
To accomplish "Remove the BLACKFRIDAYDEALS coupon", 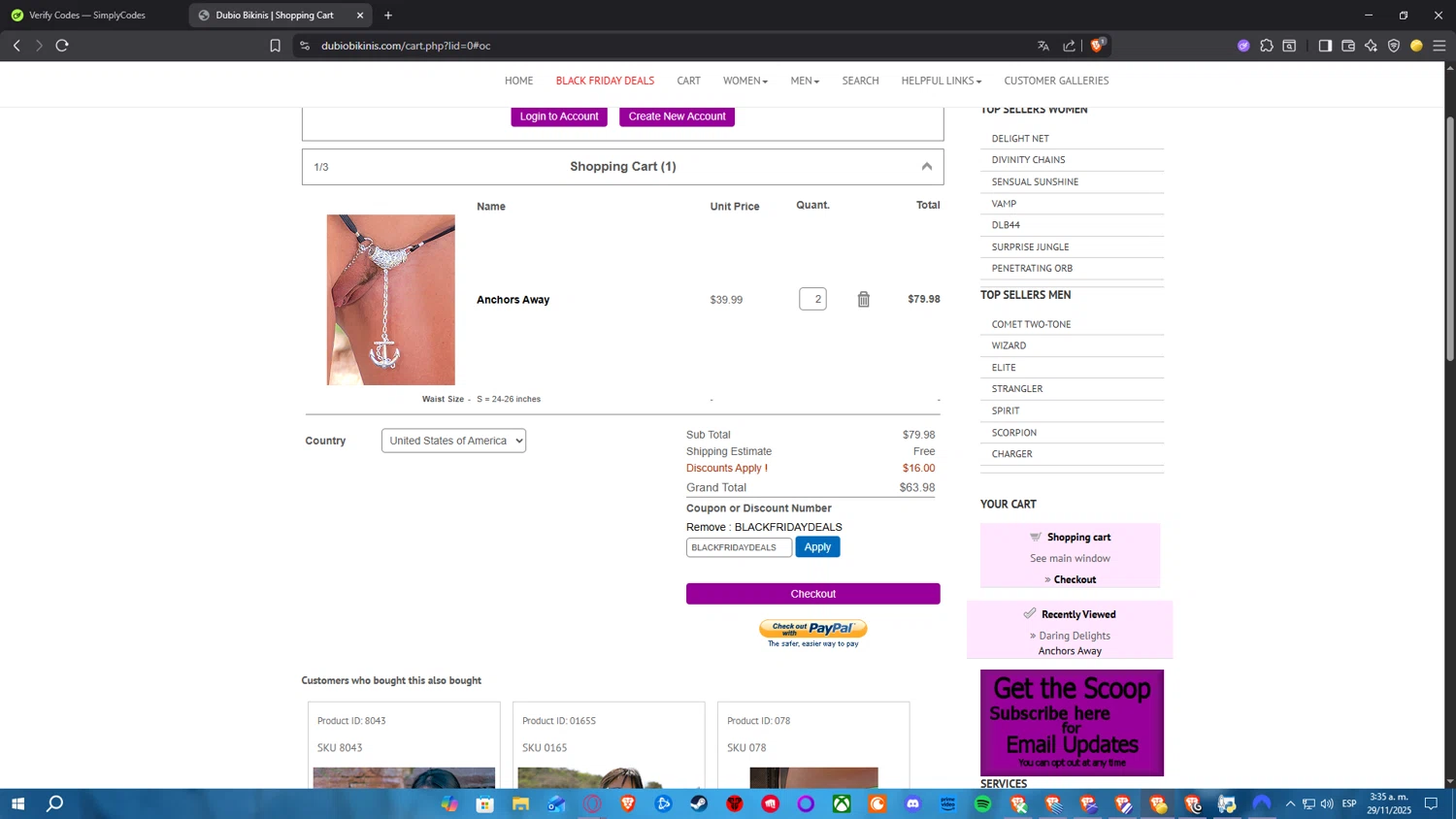I will (764, 527).
